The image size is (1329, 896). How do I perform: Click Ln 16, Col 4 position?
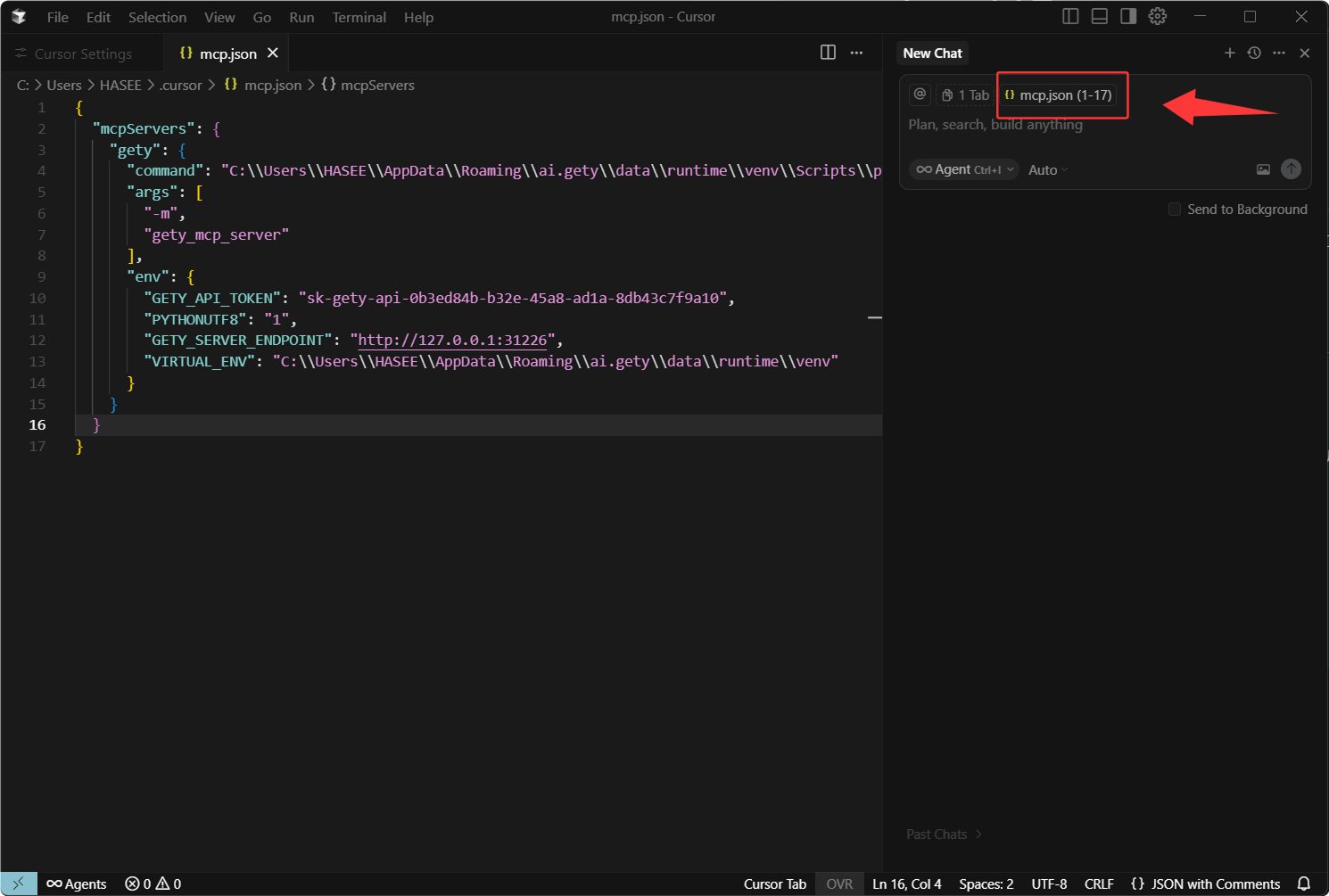(x=907, y=884)
